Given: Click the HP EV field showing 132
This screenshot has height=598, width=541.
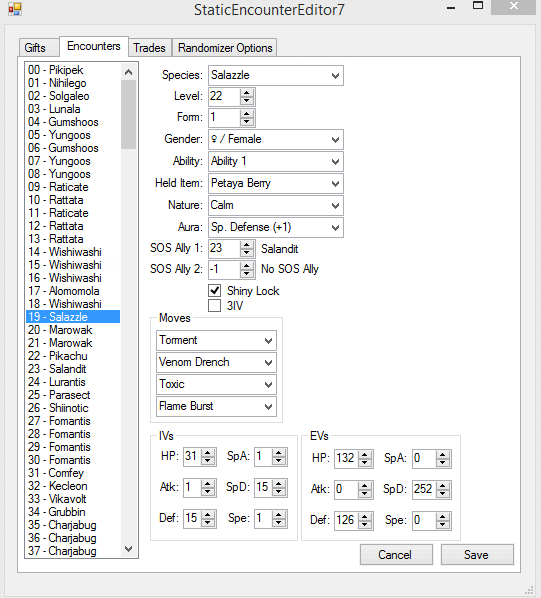Looking at the screenshot, I should 347,458.
